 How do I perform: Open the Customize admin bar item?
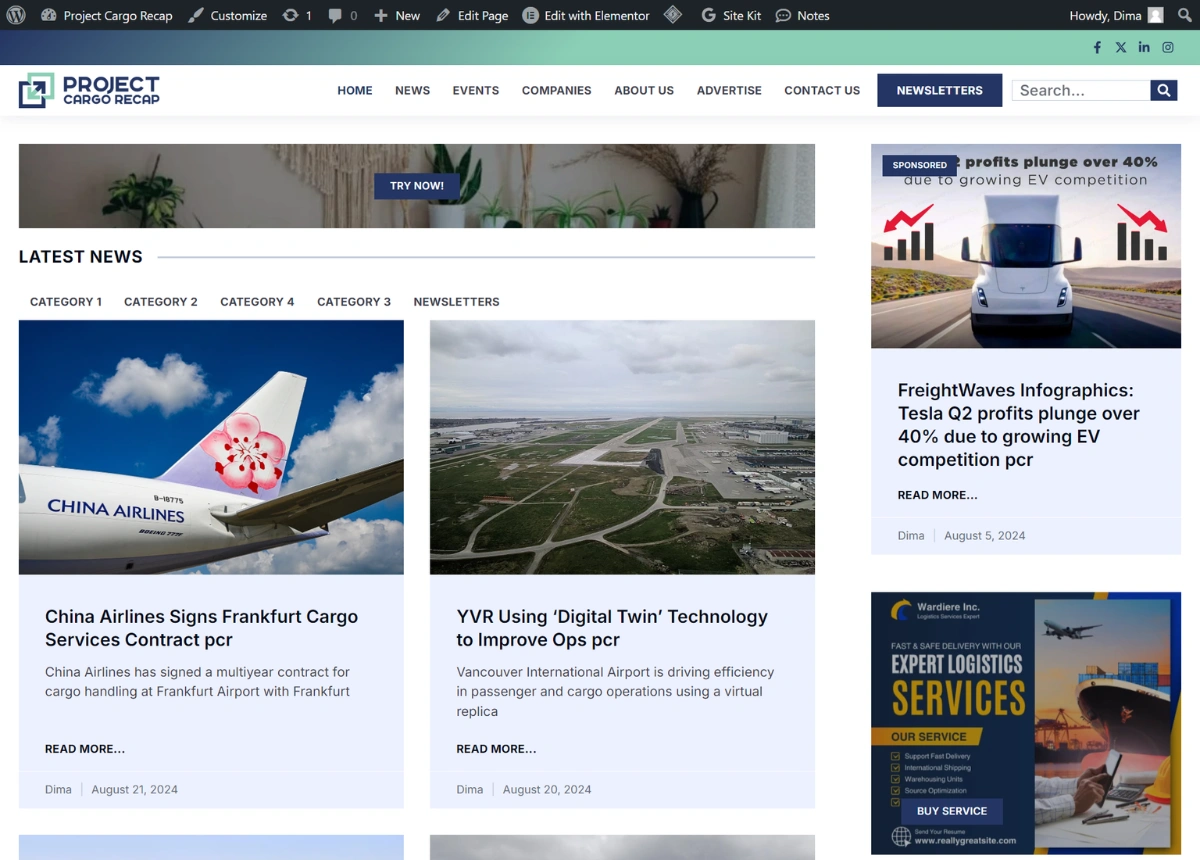(228, 15)
